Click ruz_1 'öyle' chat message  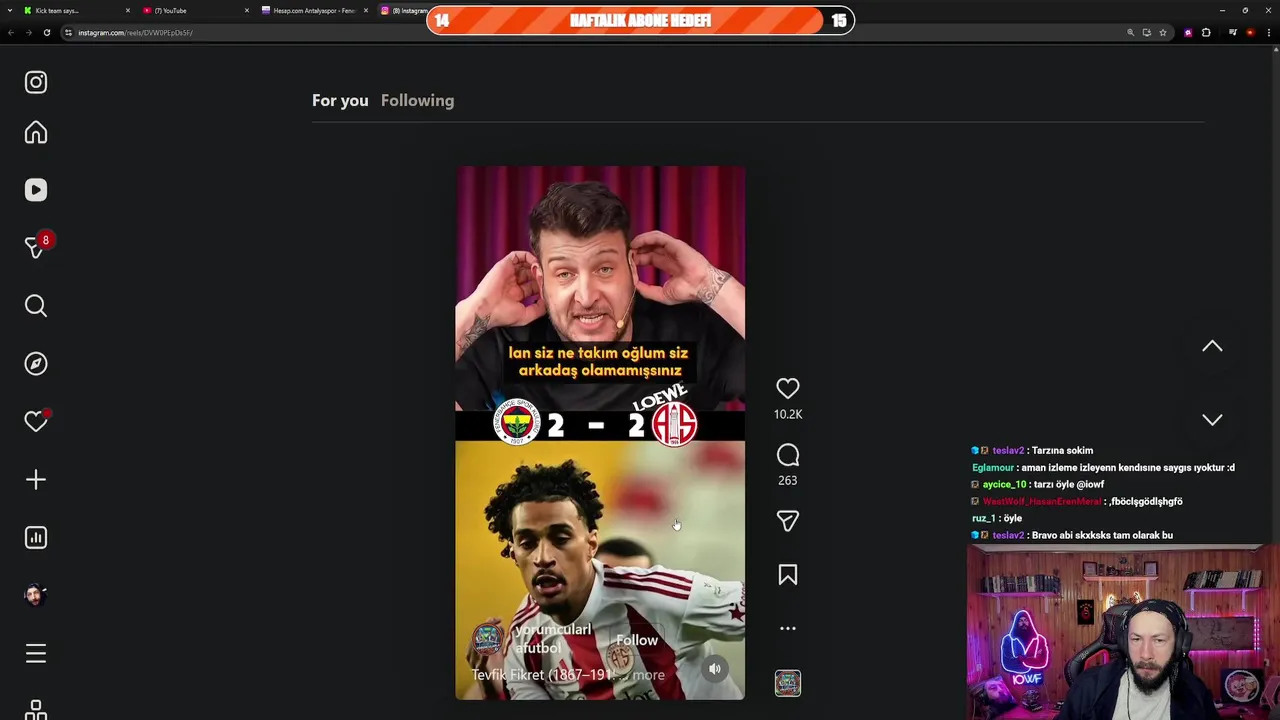click(x=997, y=518)
